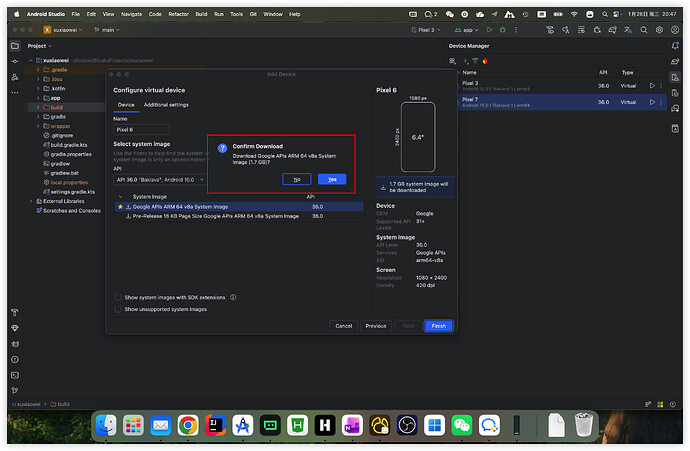
Task: Enable Show system images with SDK extensions
Action: pos(119,297)
